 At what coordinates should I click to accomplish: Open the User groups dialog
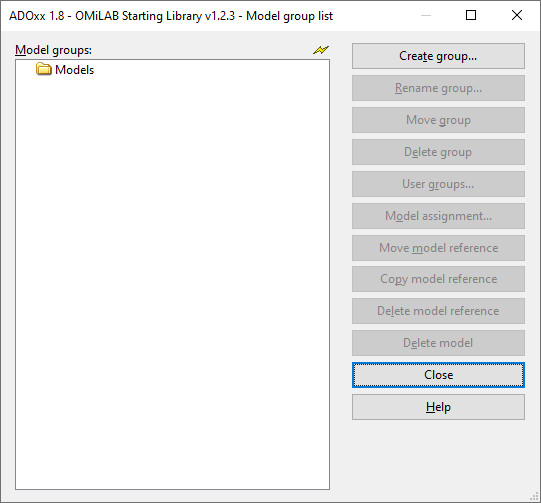pyautogui.click(x=438, y=184)
